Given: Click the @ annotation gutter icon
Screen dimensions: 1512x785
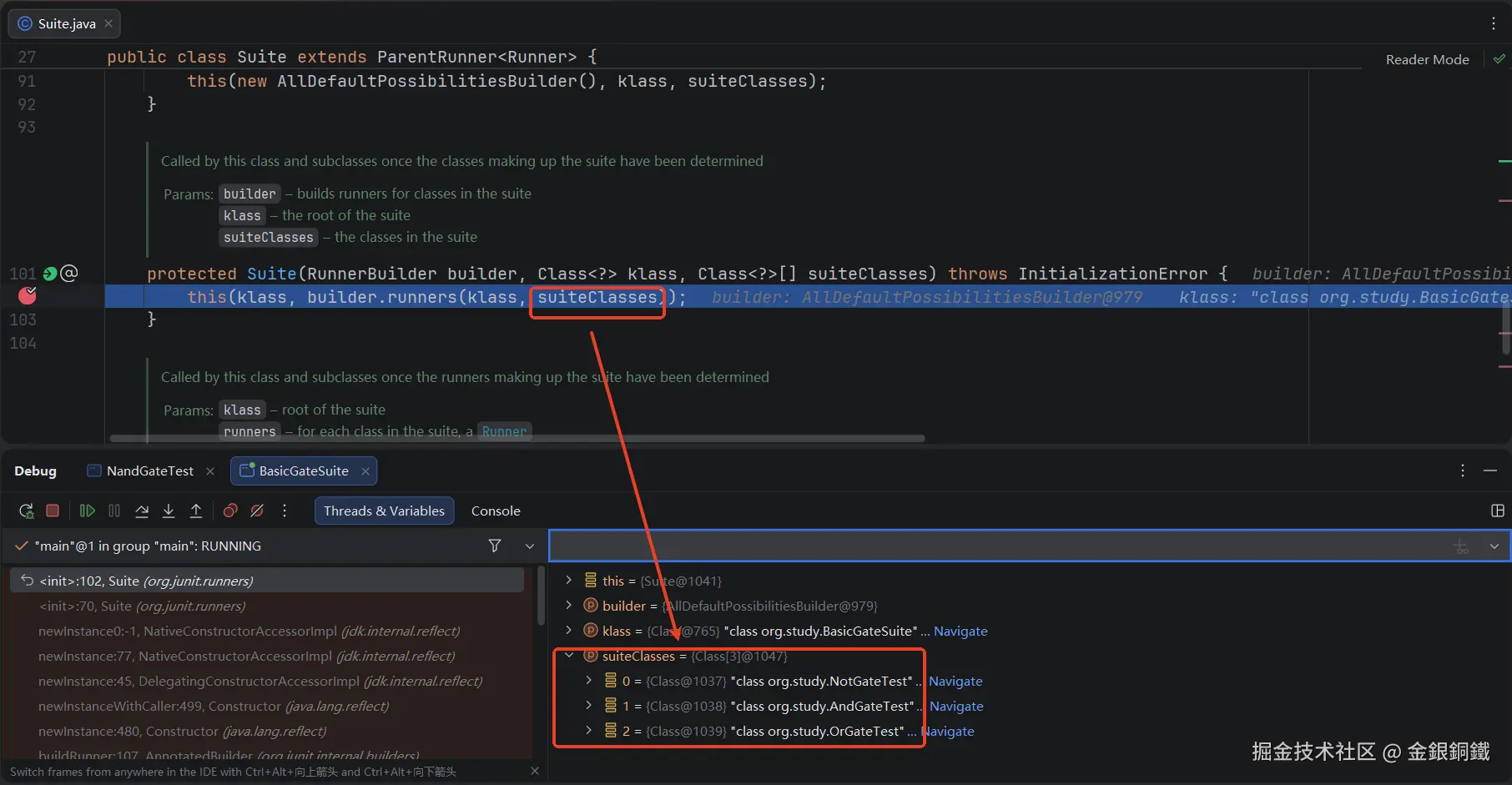Looking at the screenshot, I should pos(69,273).
